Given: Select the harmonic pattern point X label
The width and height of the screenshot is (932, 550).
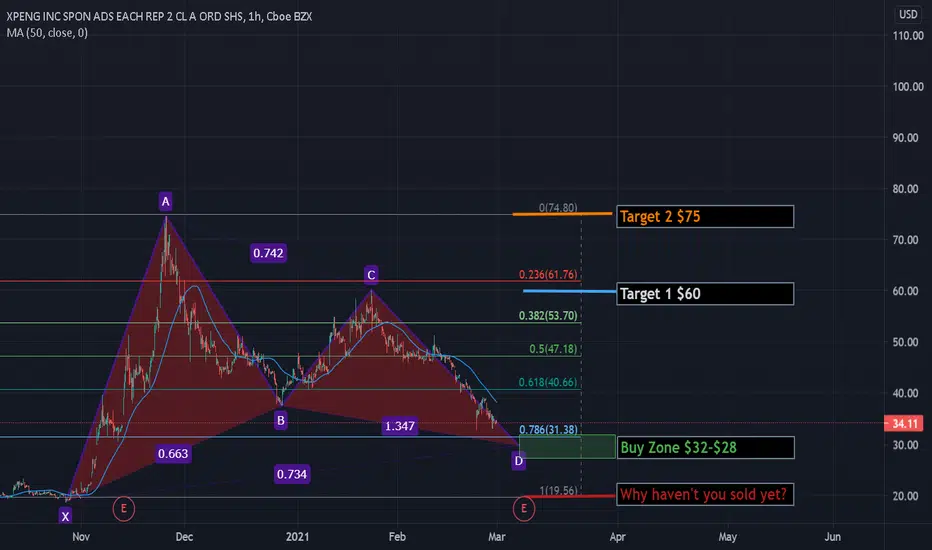Looking at the screenshot, I should [65, 516].
